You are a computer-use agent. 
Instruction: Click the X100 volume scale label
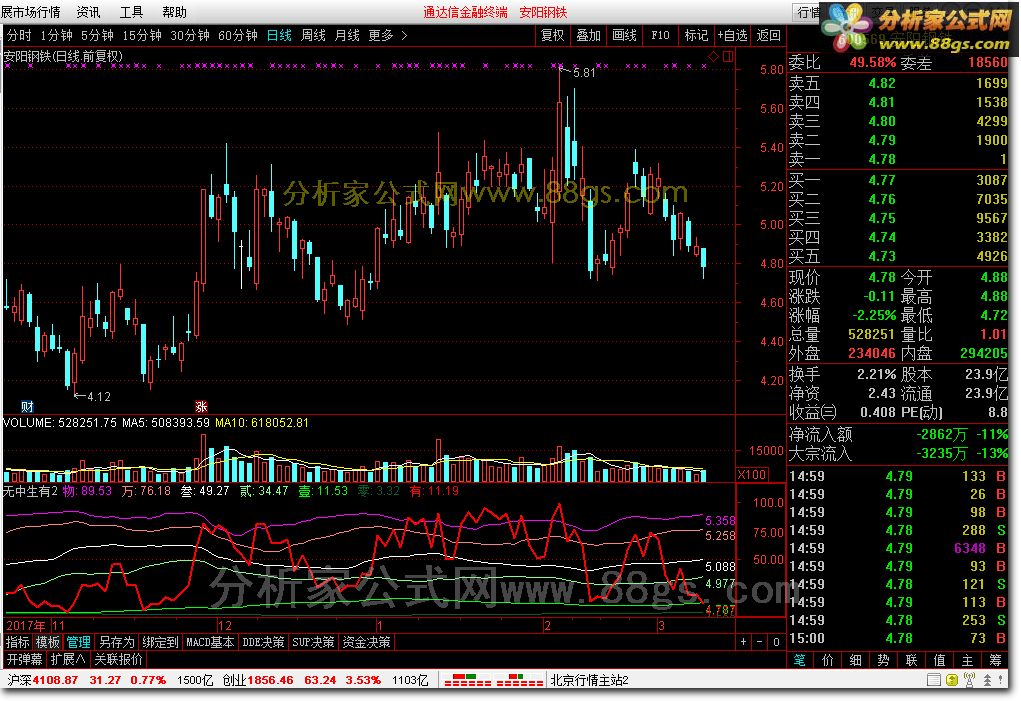(751, 474)
